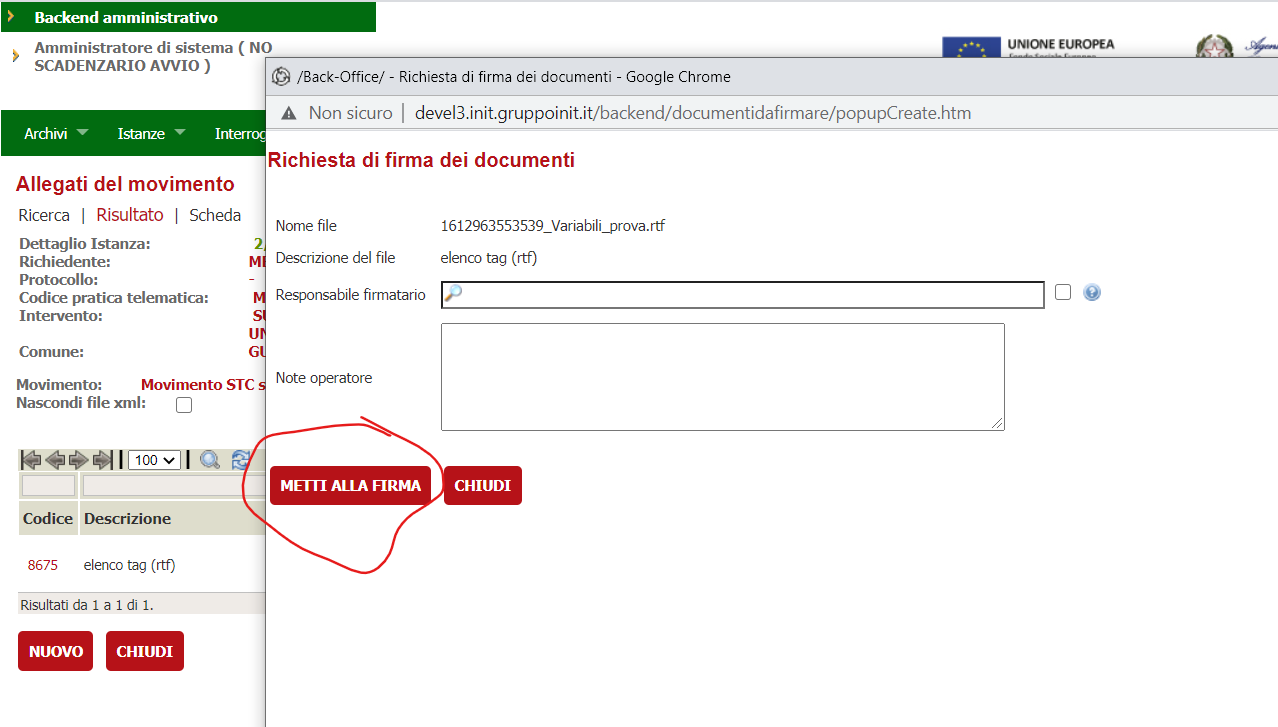Open document 8675 from the results list
The height and width of the screenshot is (727, 1278).
[42, 565]
